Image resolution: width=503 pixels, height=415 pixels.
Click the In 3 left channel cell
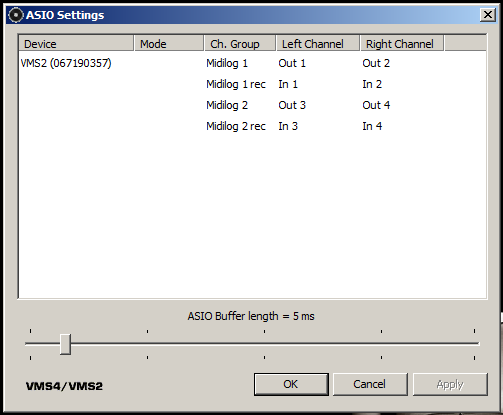coord(288,126)
